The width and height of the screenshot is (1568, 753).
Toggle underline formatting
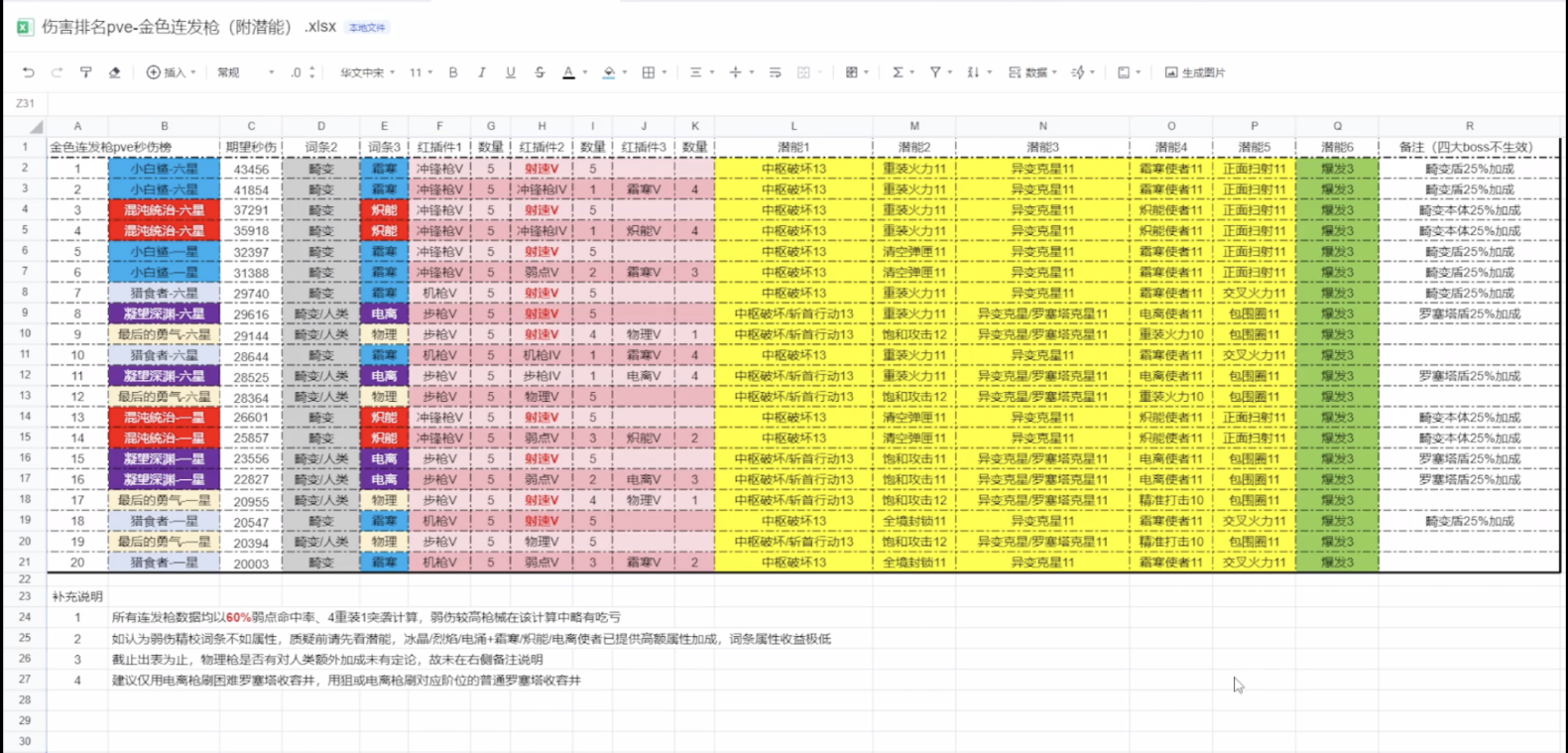(x=511, y=72)
